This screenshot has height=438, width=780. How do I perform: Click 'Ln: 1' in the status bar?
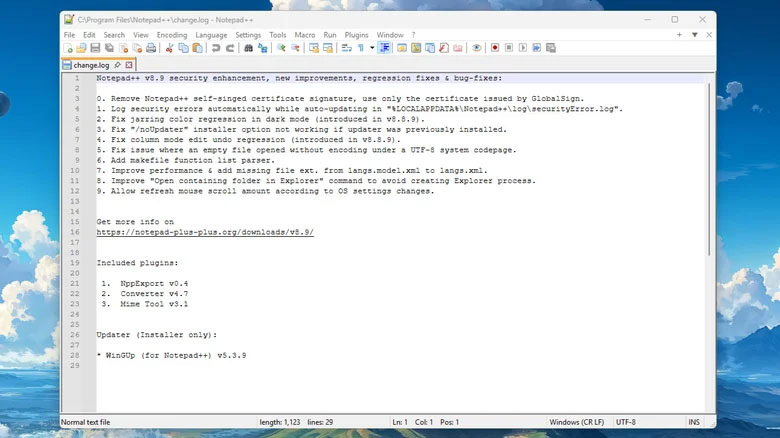400,422
